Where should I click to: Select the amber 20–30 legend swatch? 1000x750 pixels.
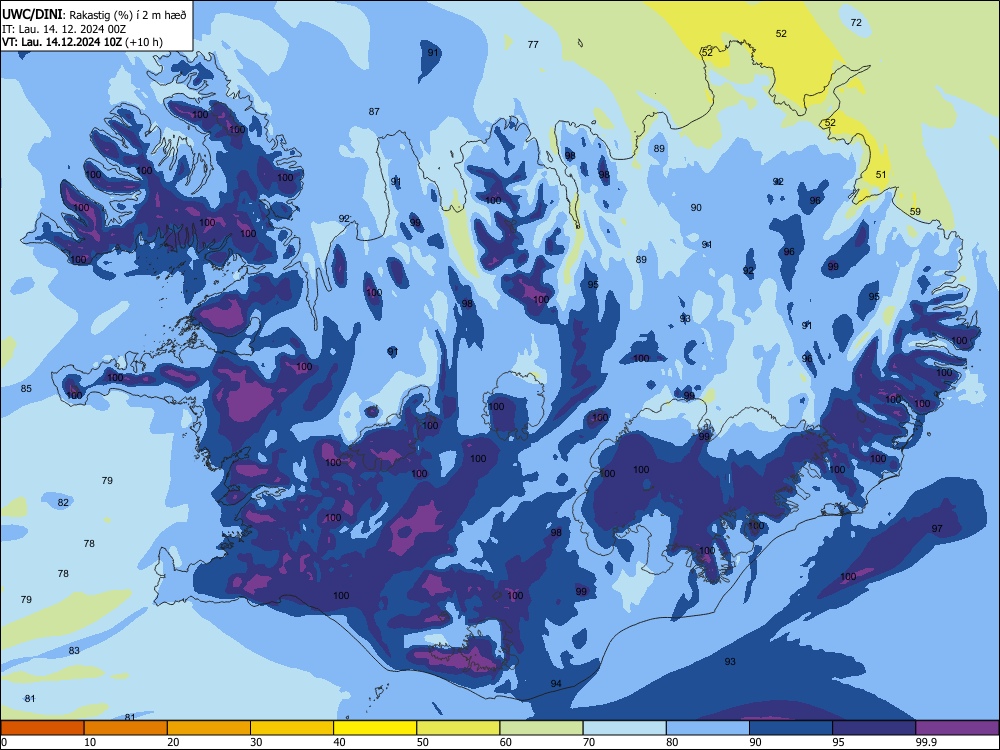coord(209,728)
